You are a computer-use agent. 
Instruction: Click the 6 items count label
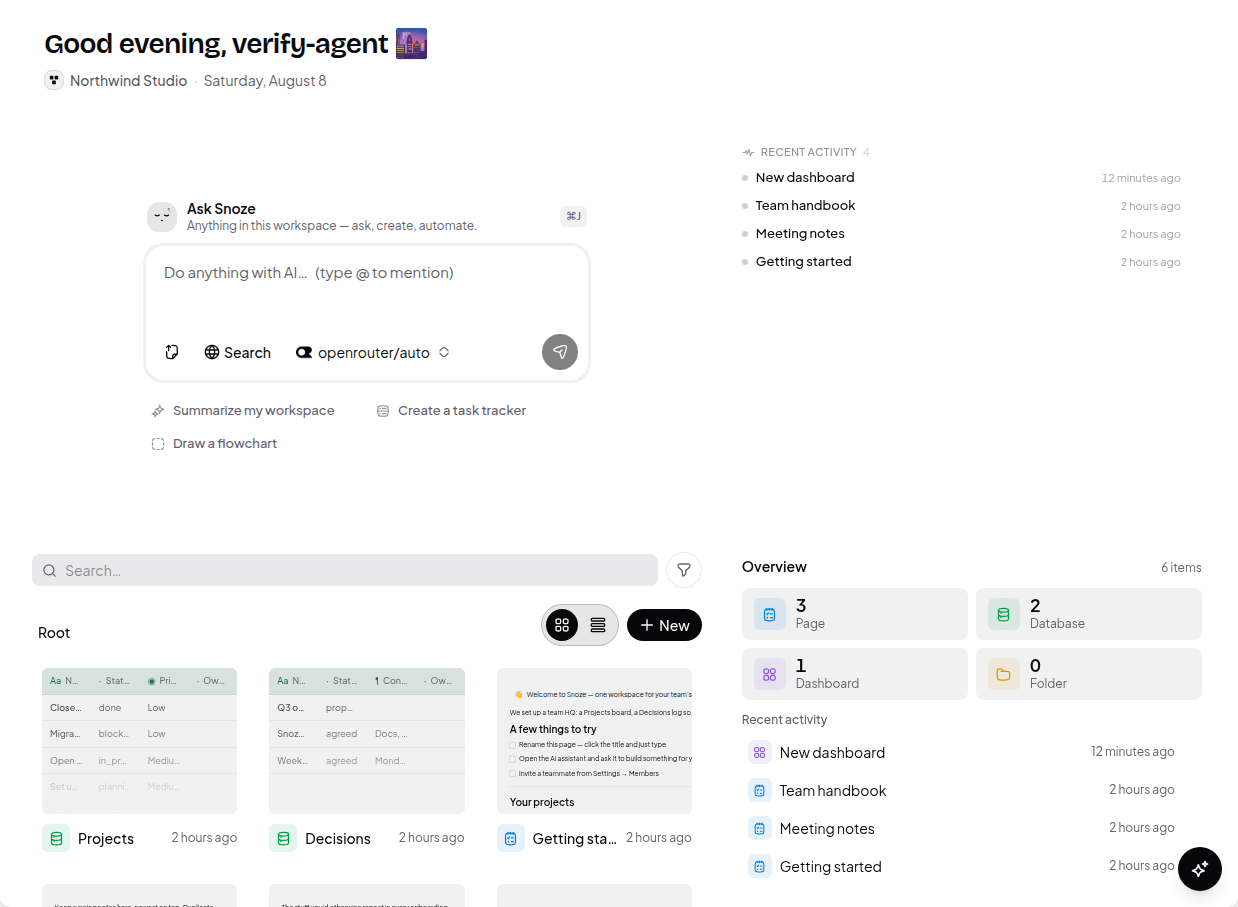[1181, 567]
